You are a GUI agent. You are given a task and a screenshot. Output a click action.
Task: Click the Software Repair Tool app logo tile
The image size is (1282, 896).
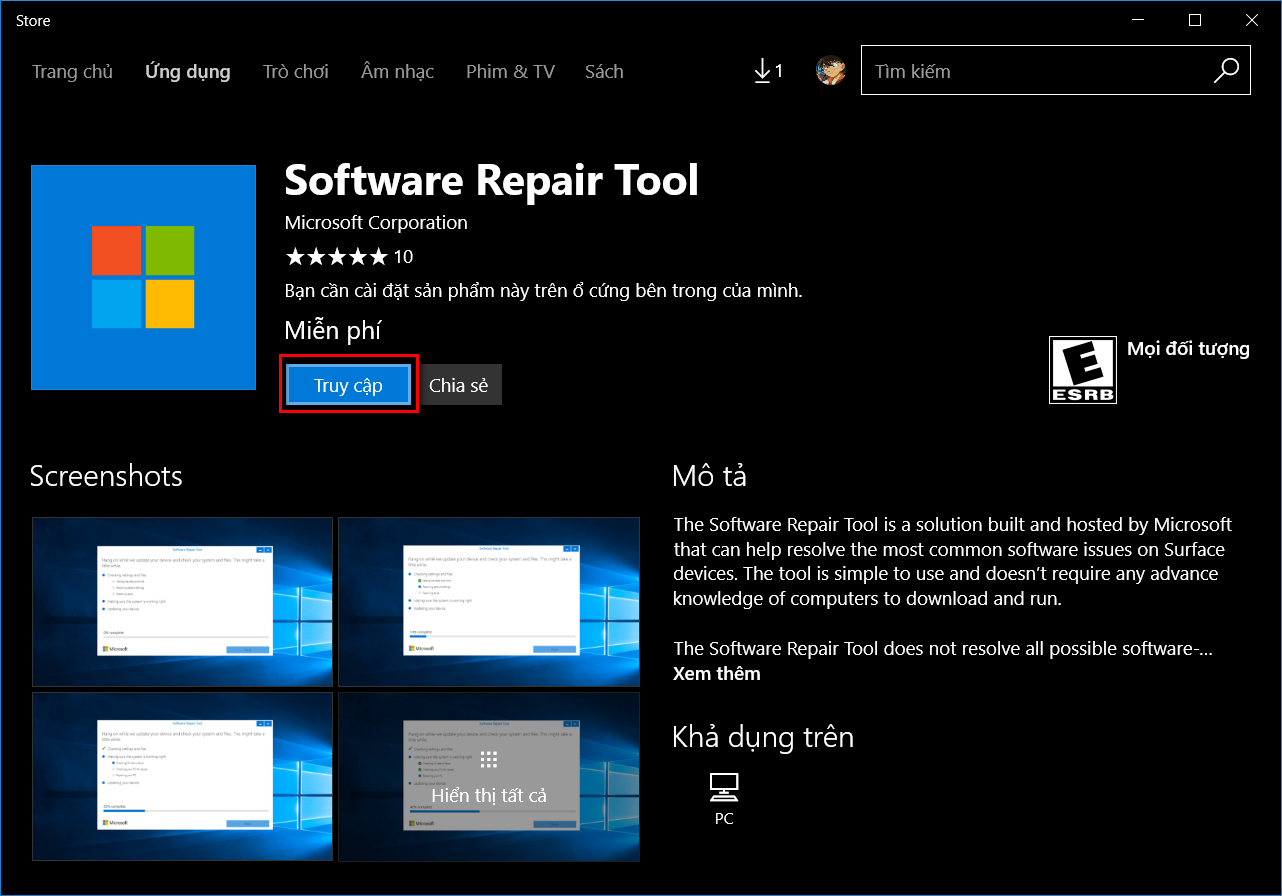tap(143, 277)
